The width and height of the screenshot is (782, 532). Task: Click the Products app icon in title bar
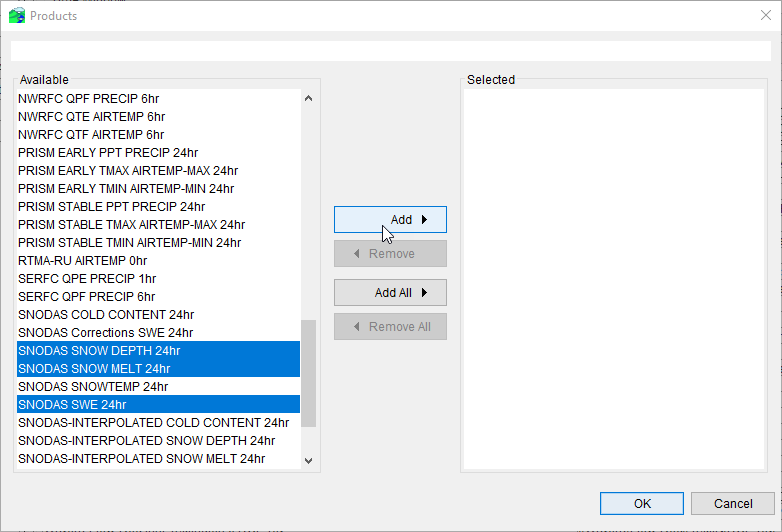click(17, 15)
